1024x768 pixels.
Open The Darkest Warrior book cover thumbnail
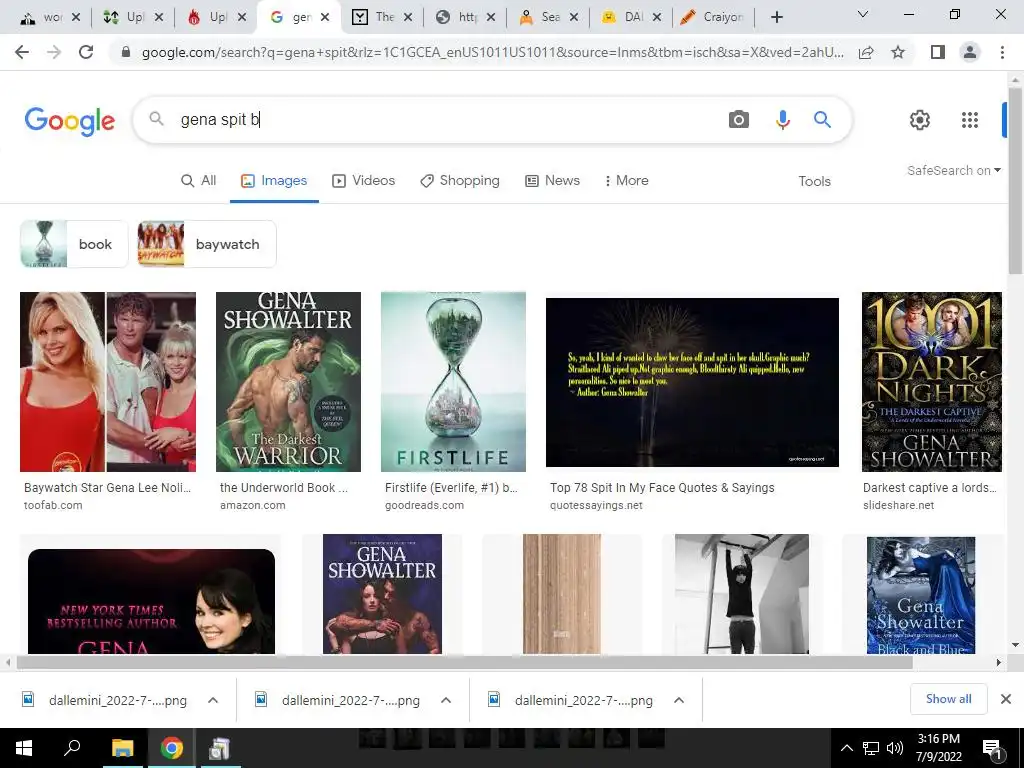point(288,381)
